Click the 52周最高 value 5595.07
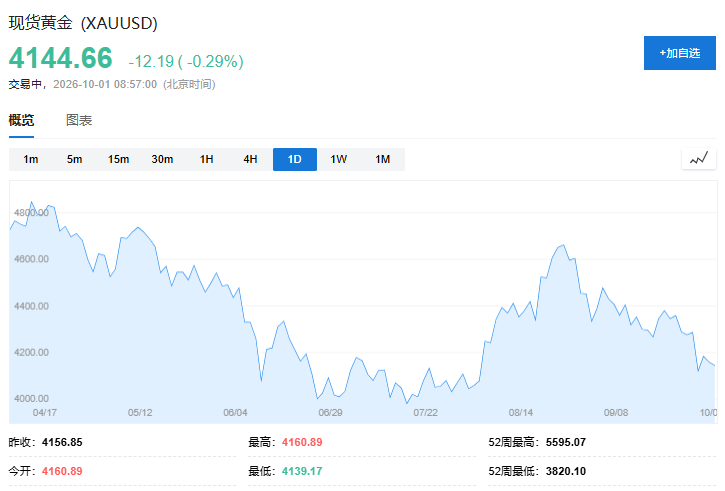 (x=565, y=442)
